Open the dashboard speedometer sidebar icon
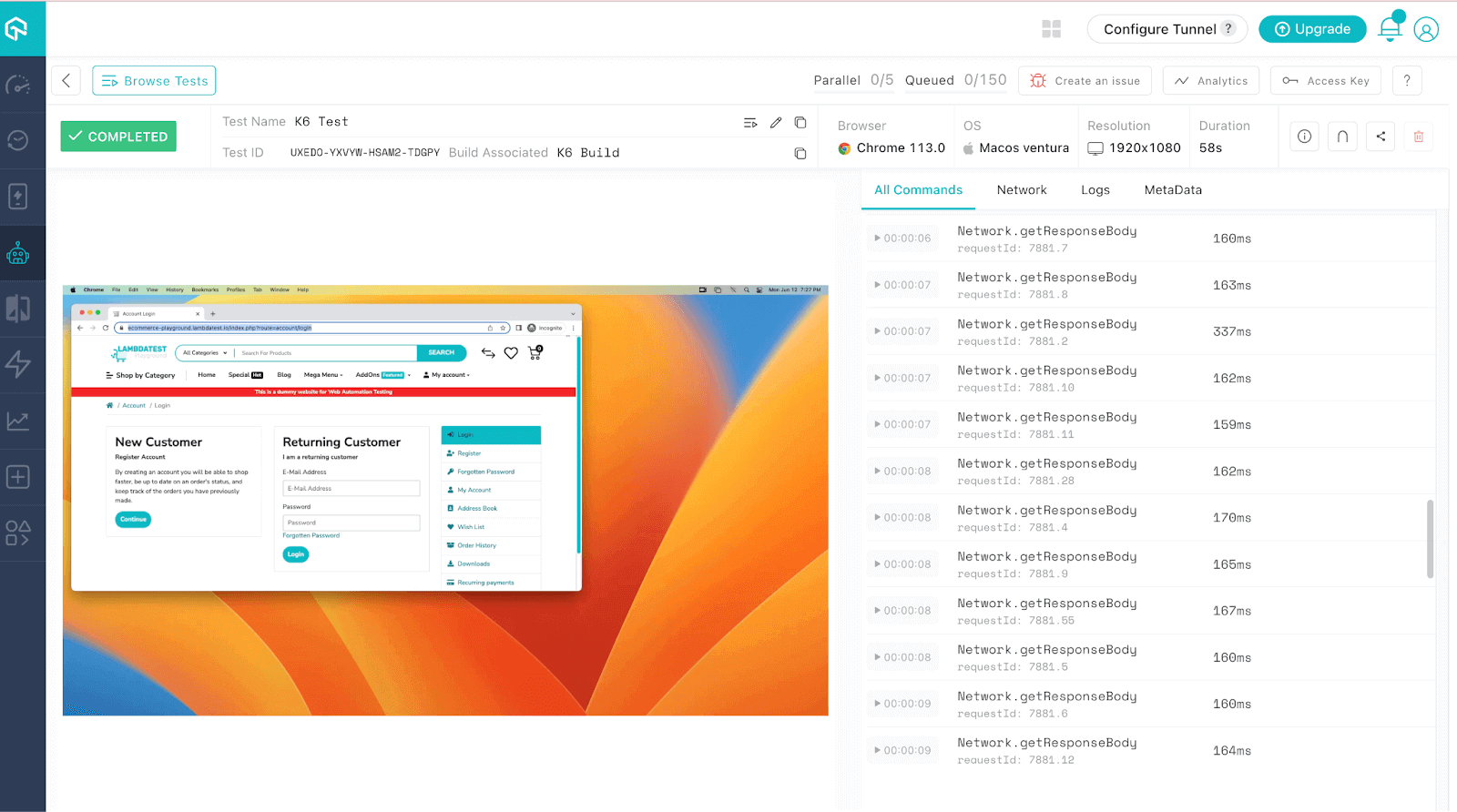 [18, 85]
